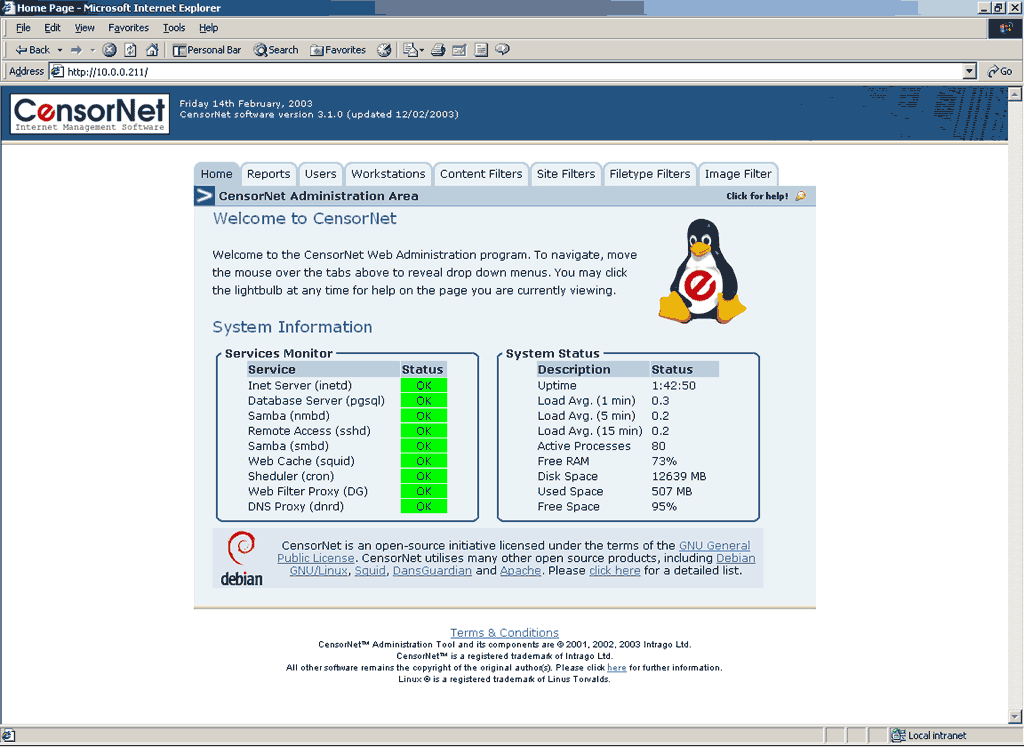Click the Back arrow button
The height and width of the screenshot is (747, 1024).
pyautogui.click(x=33, y=50)
